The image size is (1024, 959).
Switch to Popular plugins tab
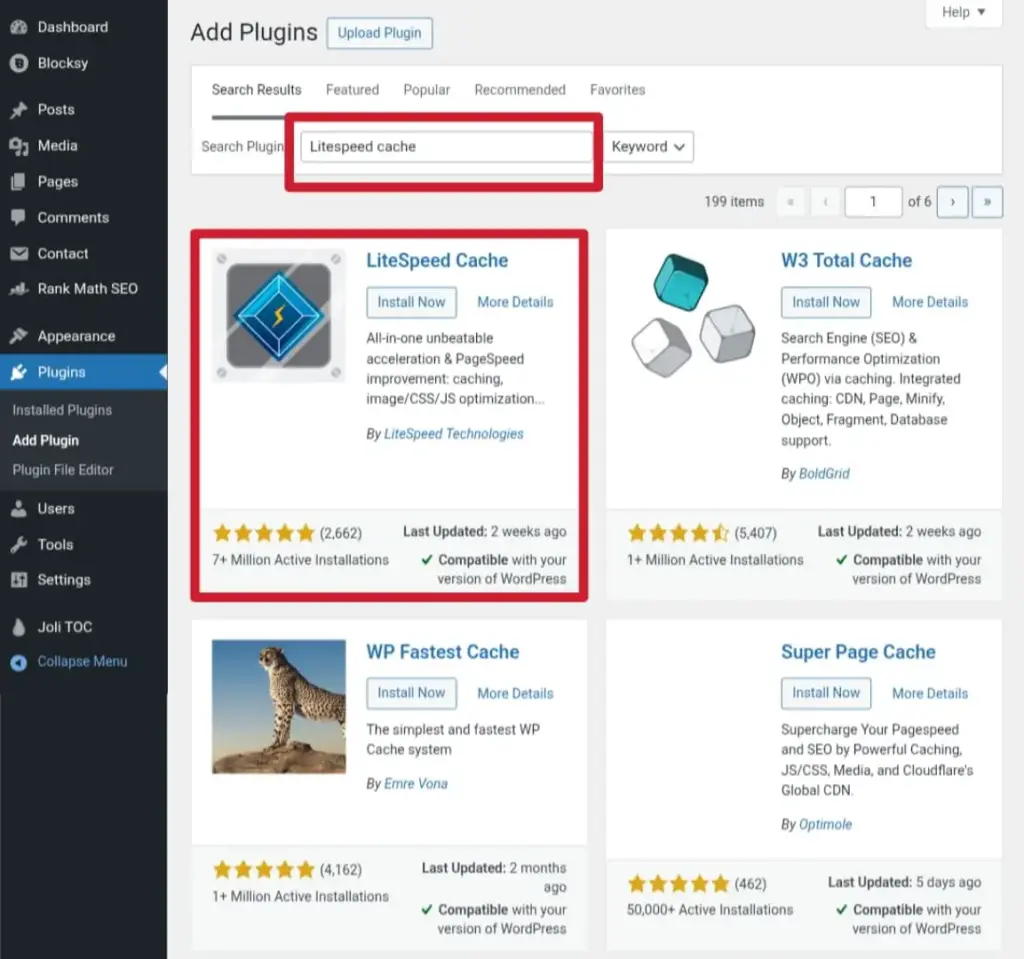tap(426, 90)
